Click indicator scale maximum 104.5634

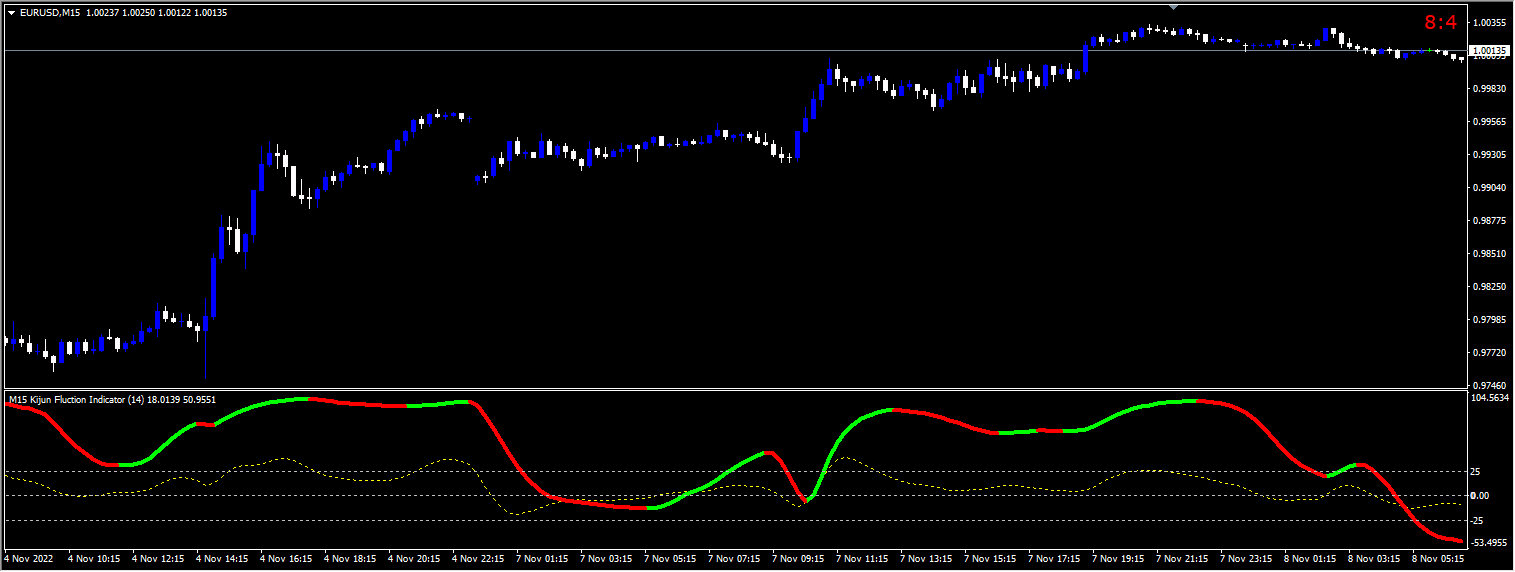(x=1491, y=397)
